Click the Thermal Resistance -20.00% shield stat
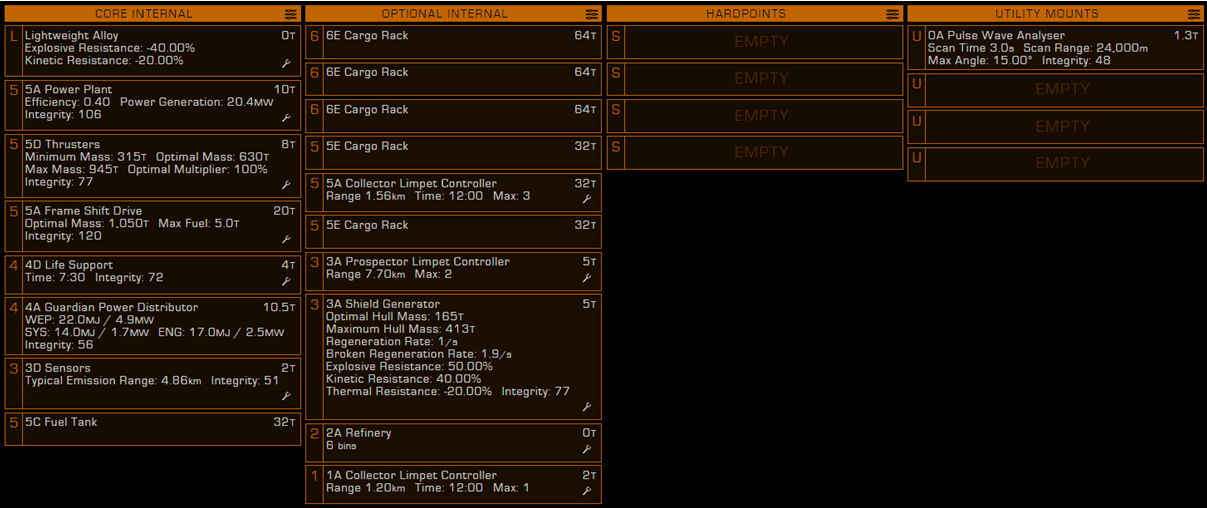This screenshot has width=1207, height=508. (x=409, y=392)
